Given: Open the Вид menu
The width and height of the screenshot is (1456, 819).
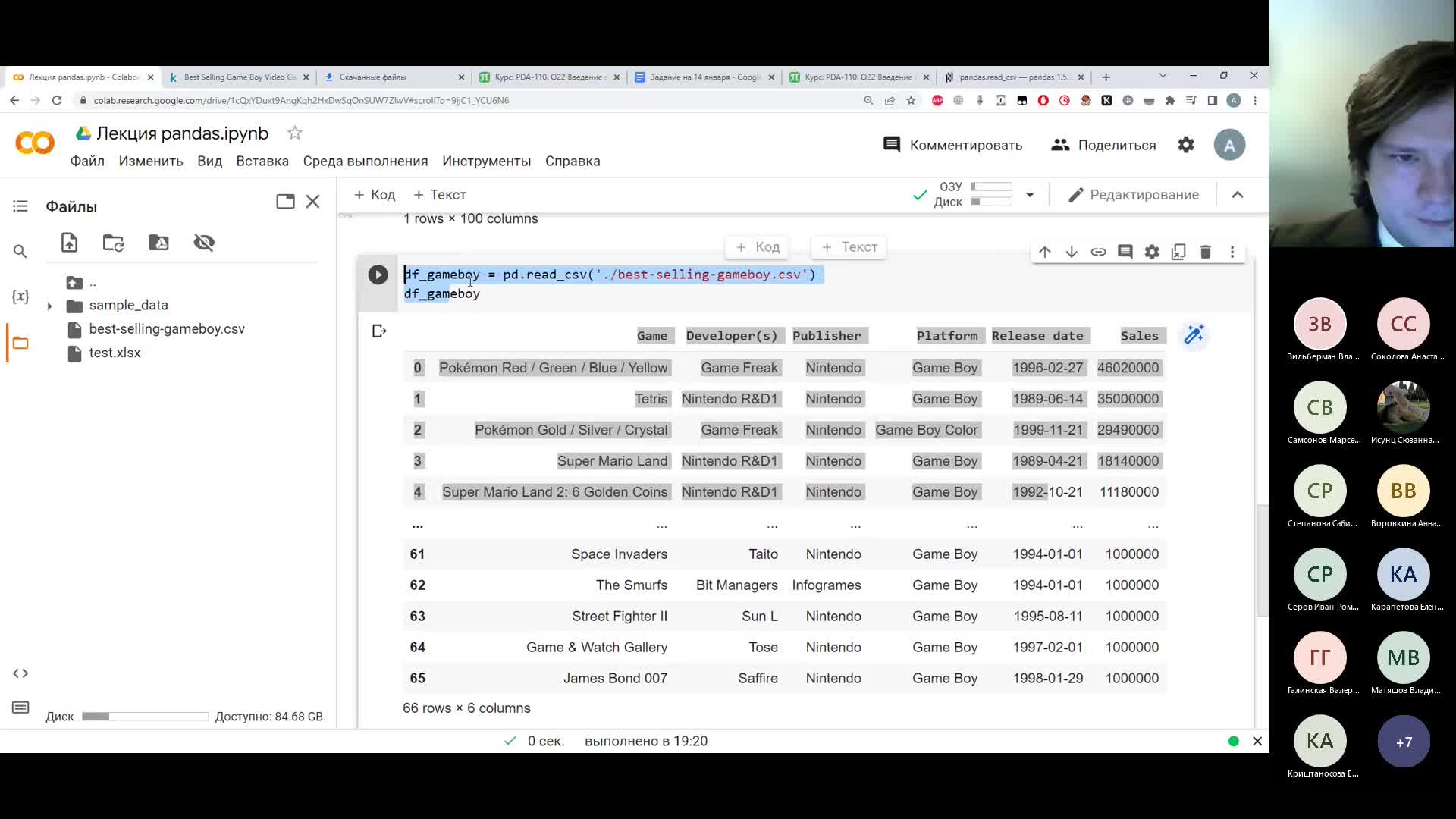Looking at the screenshot, I should tap(209, 161).
